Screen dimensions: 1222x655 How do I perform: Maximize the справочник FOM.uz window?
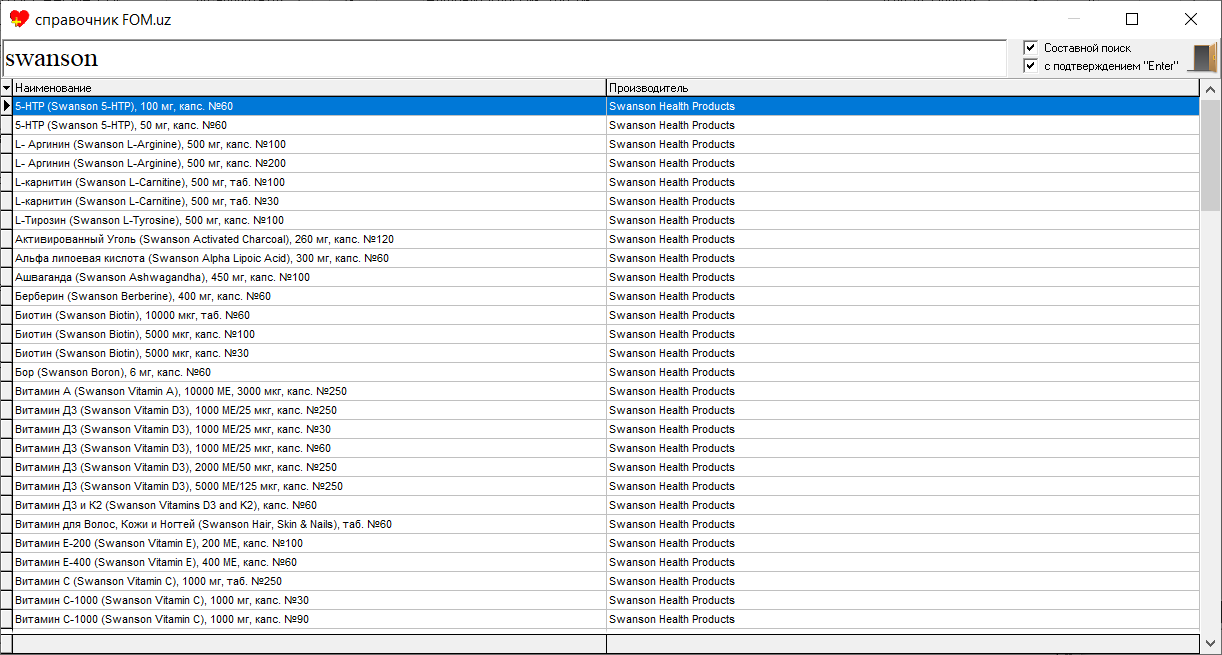pyautogui.click(x=1132, y=19)
